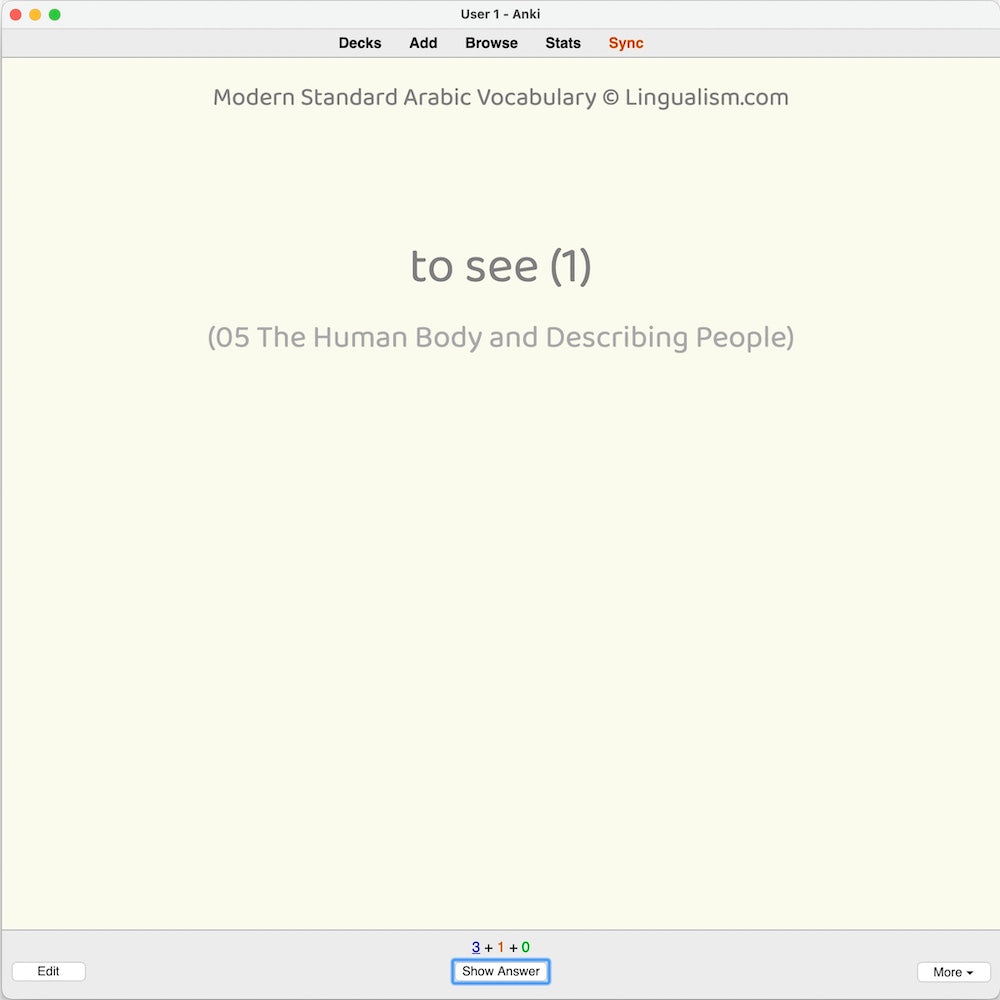View the Stats page
Image resolution: width=1000 pixels, height=1000 pixels.
(x=563, y=43)
